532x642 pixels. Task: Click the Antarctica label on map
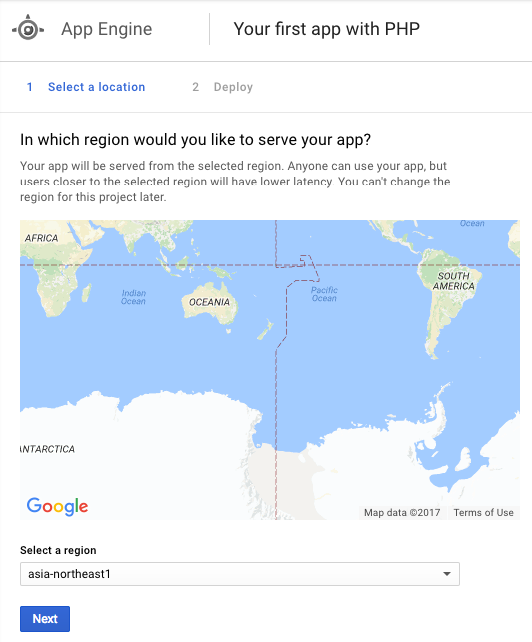[x=48, y=449]
